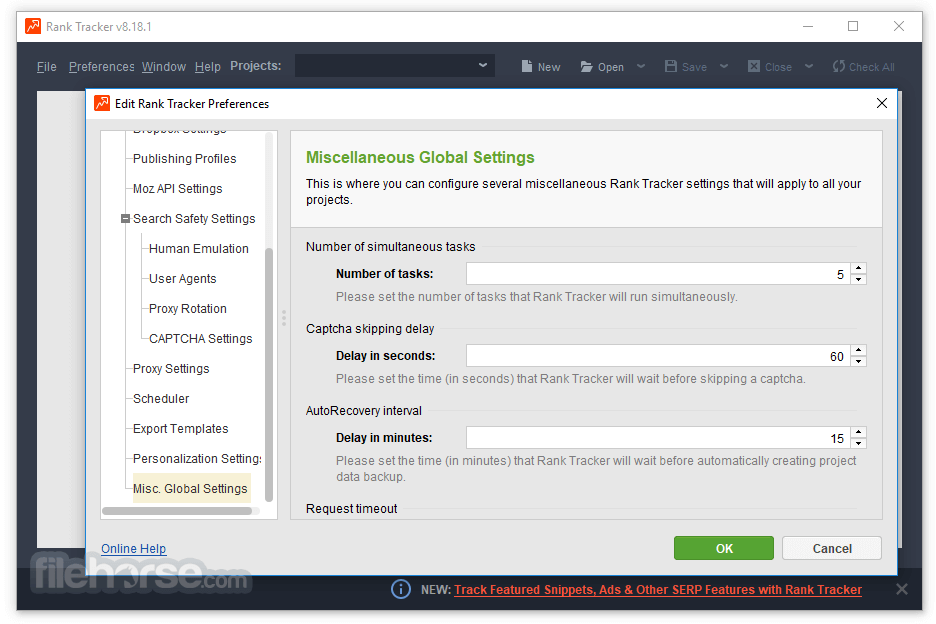936x624 pixels.
Task: Select Proxy Settings in the tree
Action: tap(171, 368)
